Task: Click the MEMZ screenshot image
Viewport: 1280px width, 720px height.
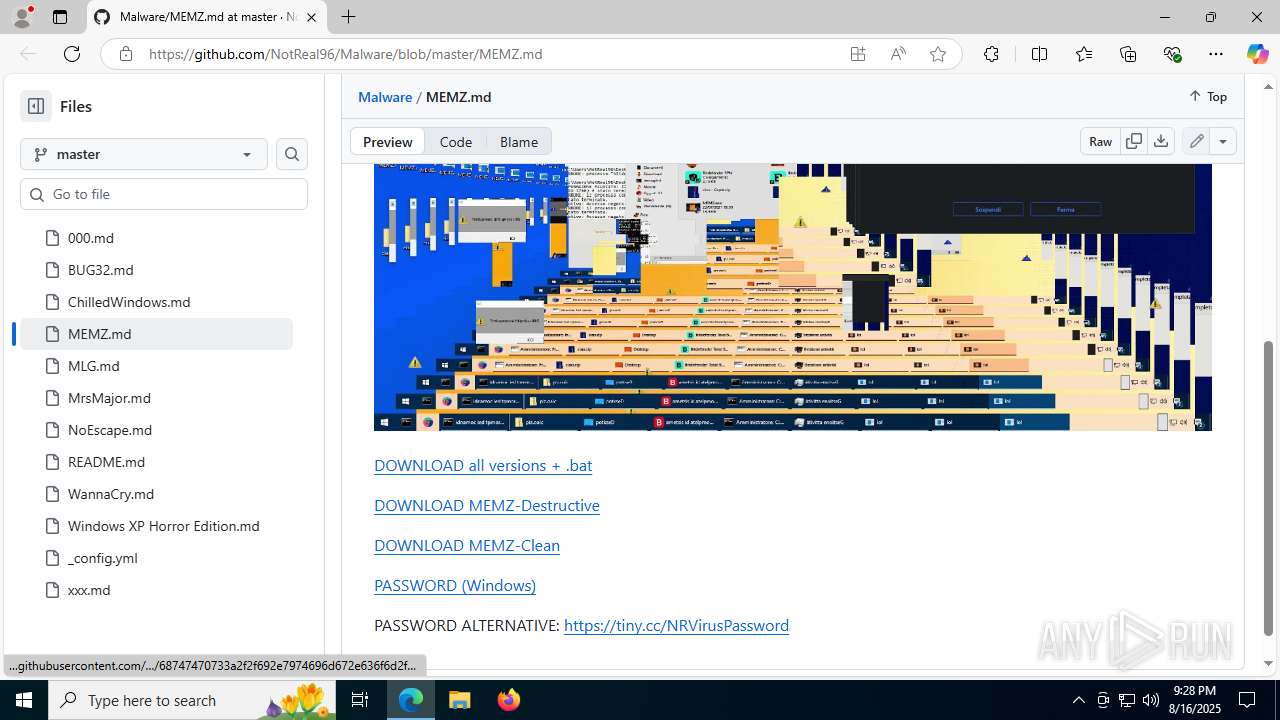Action: pos(793,297)
